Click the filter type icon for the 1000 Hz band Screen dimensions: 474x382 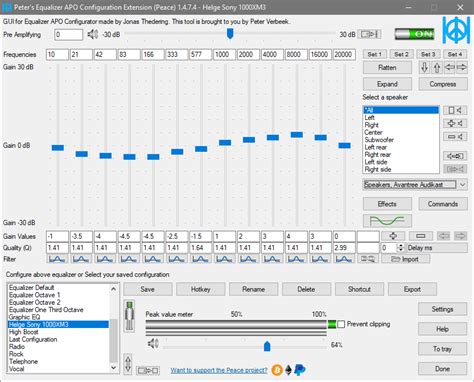point(224,259)
